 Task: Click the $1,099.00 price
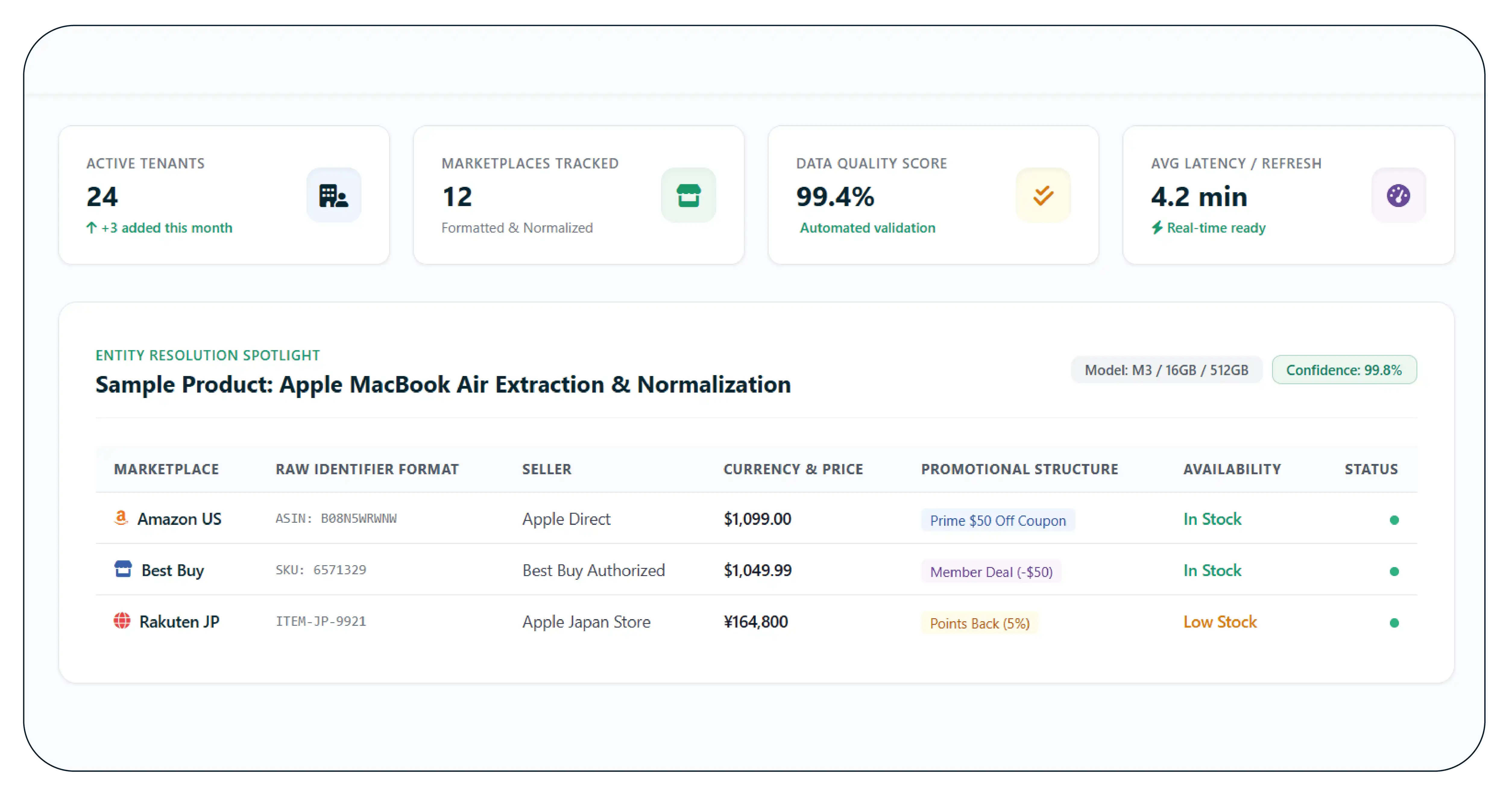click(758, 519)
